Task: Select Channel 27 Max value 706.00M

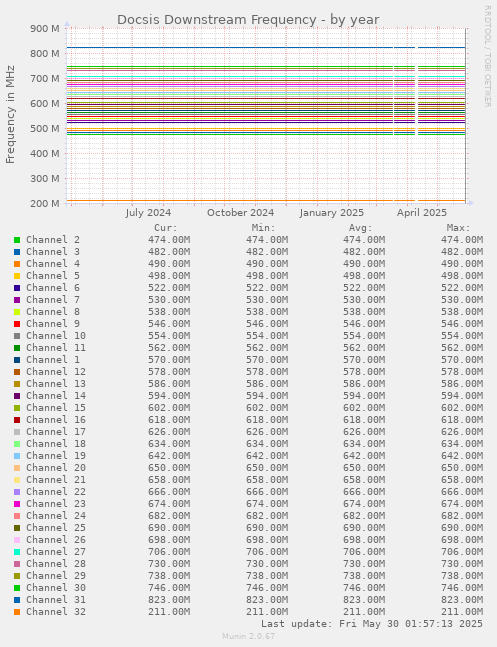Action: (x=462, y=552)
